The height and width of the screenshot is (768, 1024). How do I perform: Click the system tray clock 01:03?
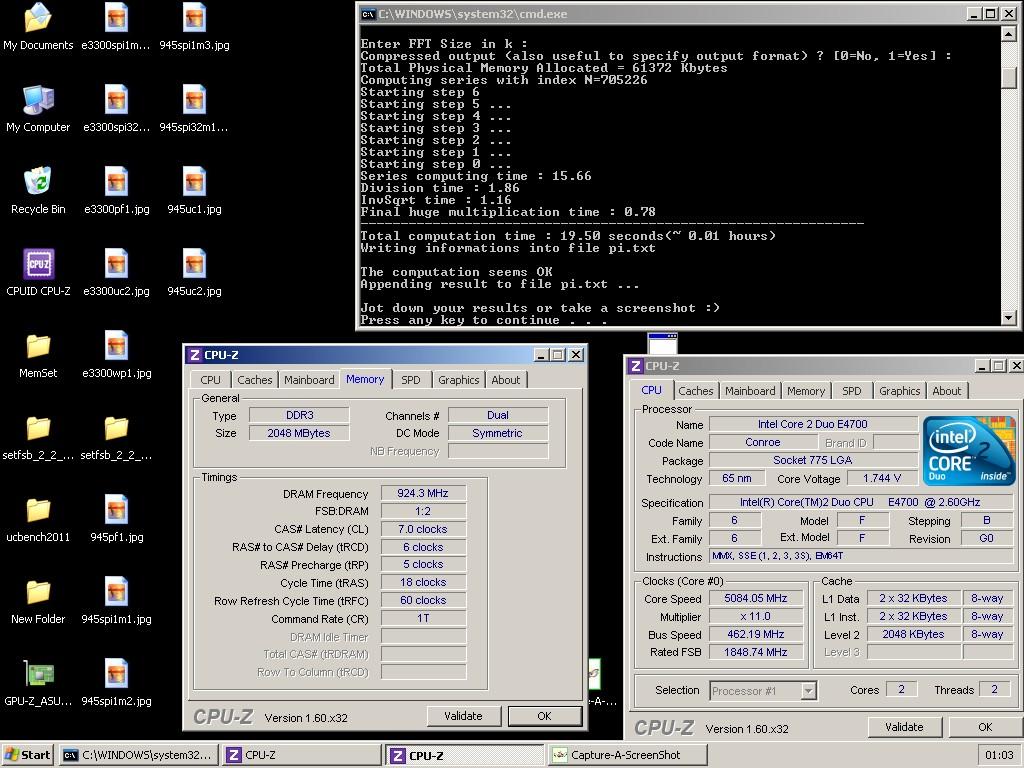click(999, 756)
